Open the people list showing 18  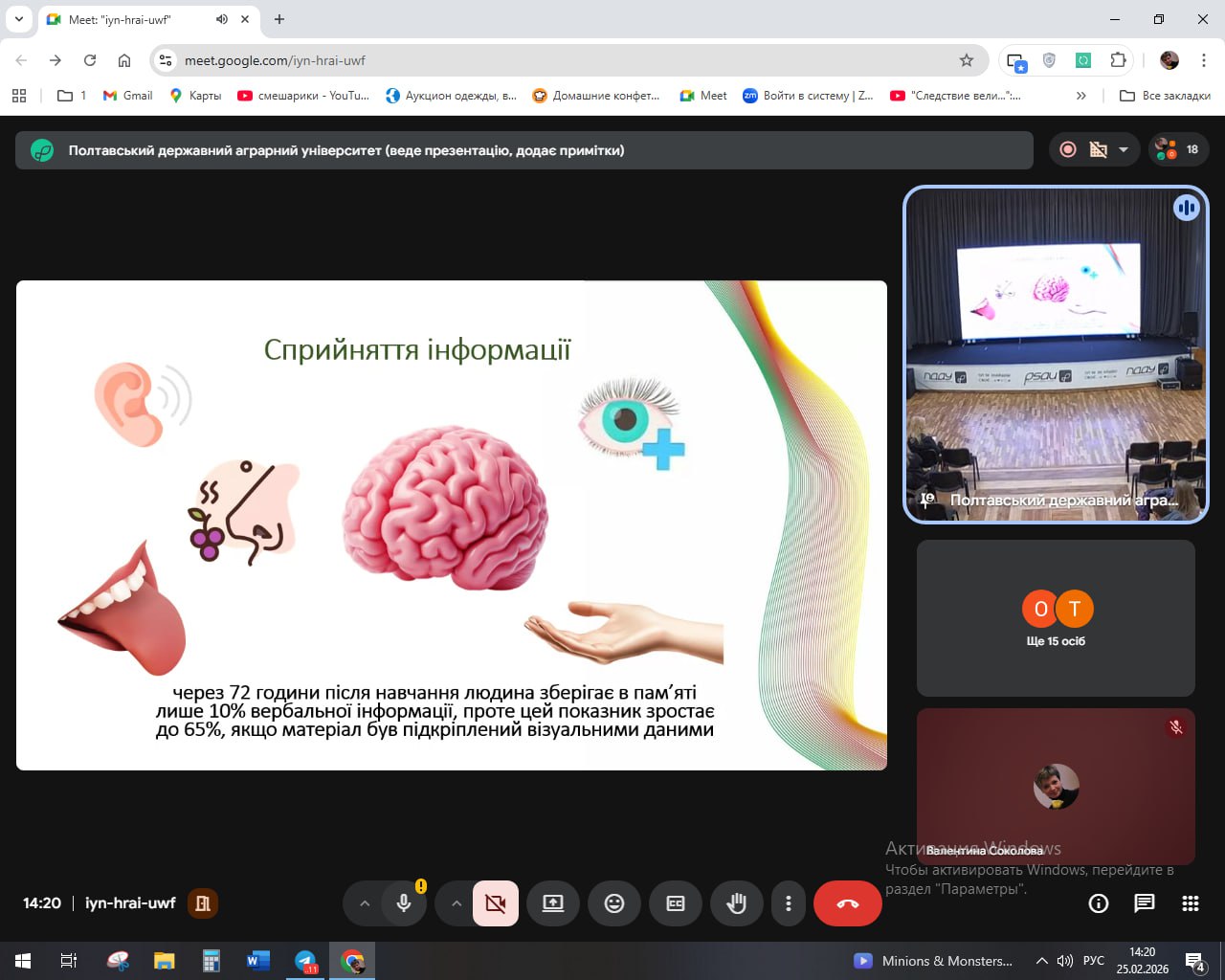tap(1178, 149)
